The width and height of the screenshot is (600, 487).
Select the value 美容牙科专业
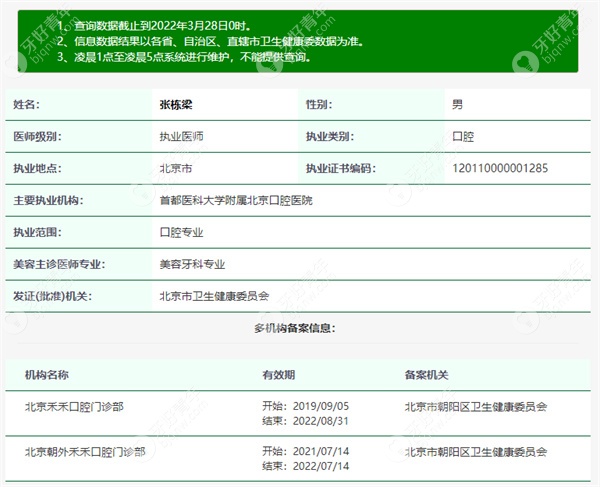click(x=192, y=264)
